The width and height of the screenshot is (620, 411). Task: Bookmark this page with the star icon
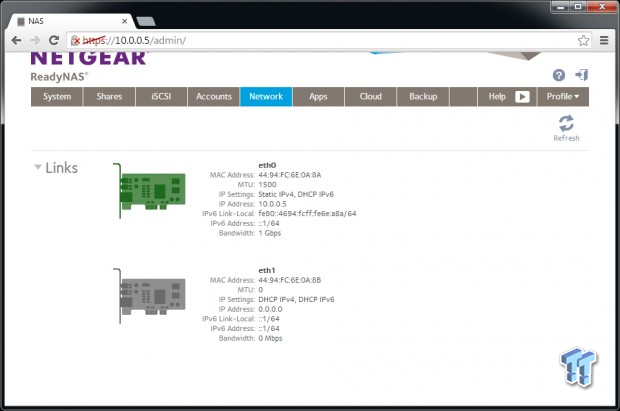click(x=583, y=40)
